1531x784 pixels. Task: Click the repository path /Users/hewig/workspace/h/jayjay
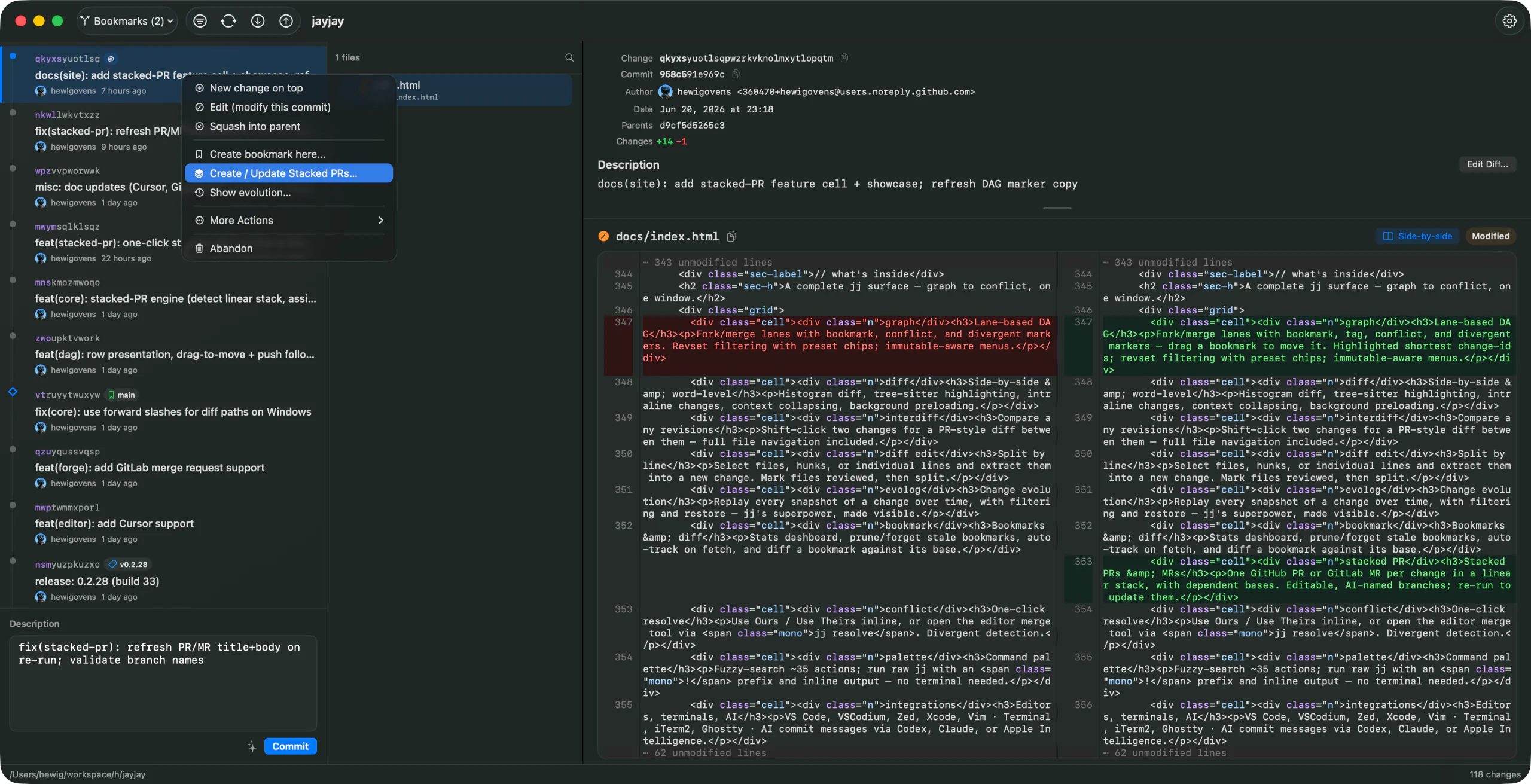pos(78,774)
